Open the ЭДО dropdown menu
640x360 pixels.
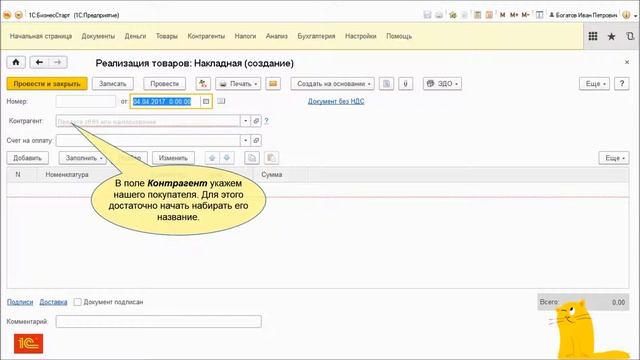(442, 84)
